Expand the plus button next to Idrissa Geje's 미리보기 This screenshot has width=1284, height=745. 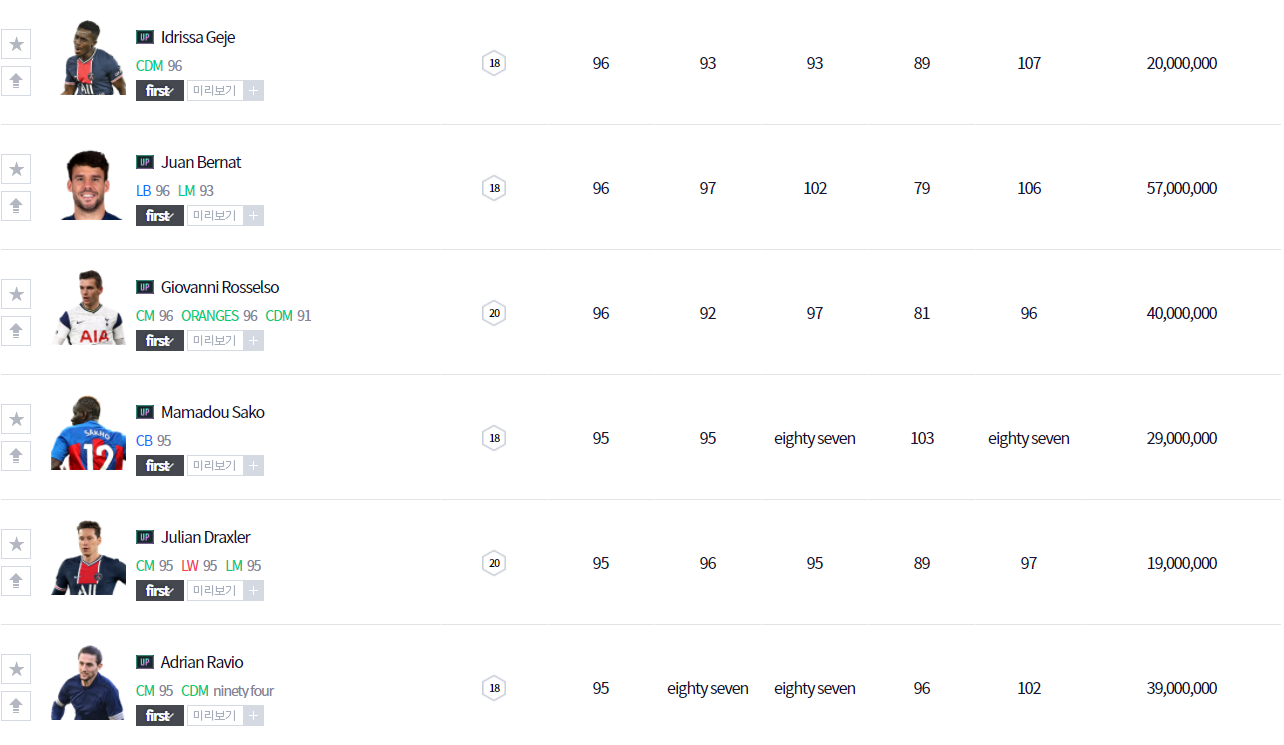pyautogui.click(x=254, y=91)
